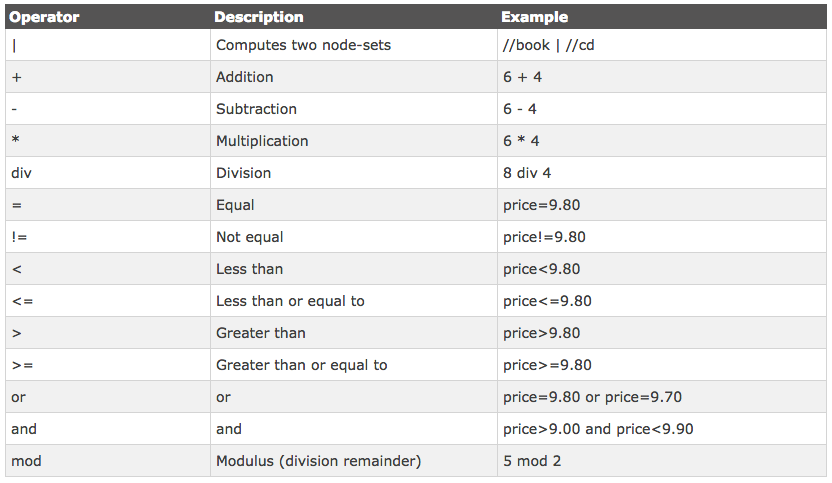Select the "Modulus (division remainder)" description

[x=318, y=461]
